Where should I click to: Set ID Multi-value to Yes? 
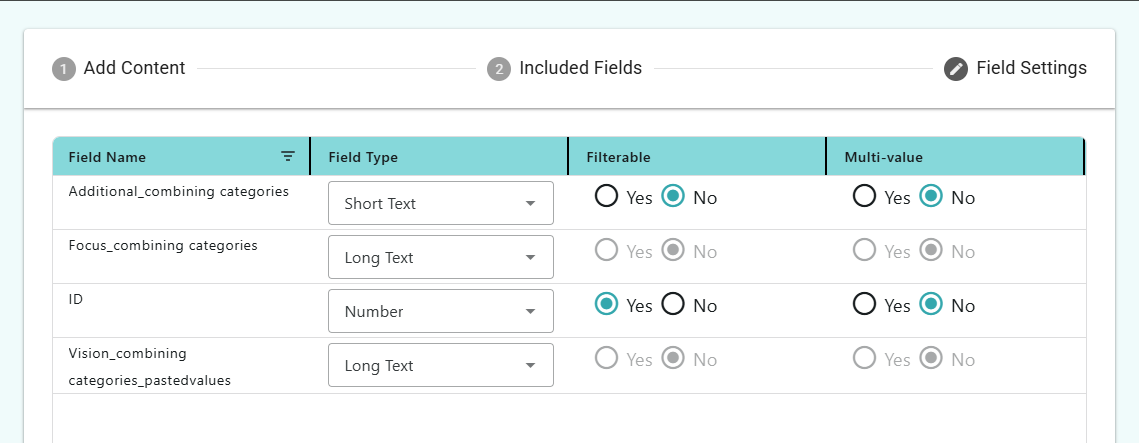[864, 304]
